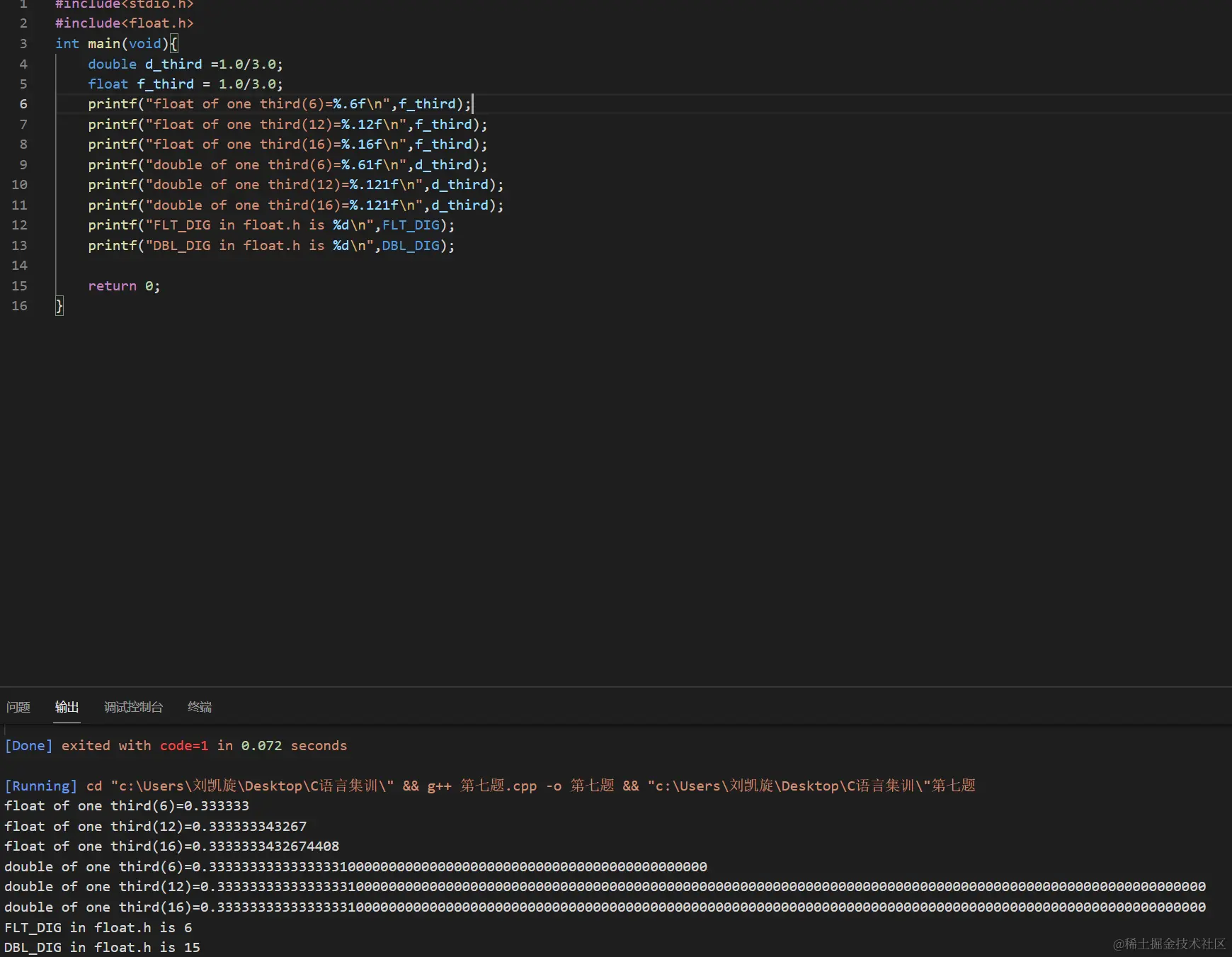Click the printf line with %.12f format
This screenshot has height=957, width=1232.
point(287,125)
